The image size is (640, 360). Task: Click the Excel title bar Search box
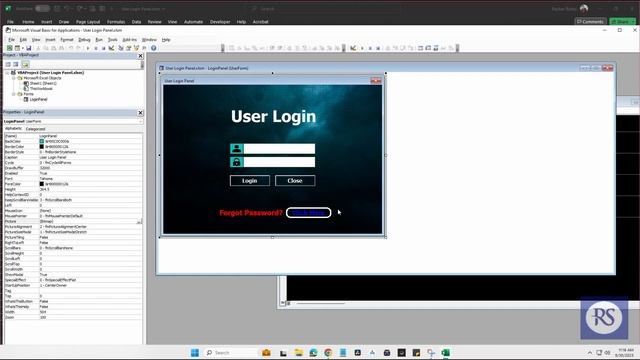click(322, 8)
